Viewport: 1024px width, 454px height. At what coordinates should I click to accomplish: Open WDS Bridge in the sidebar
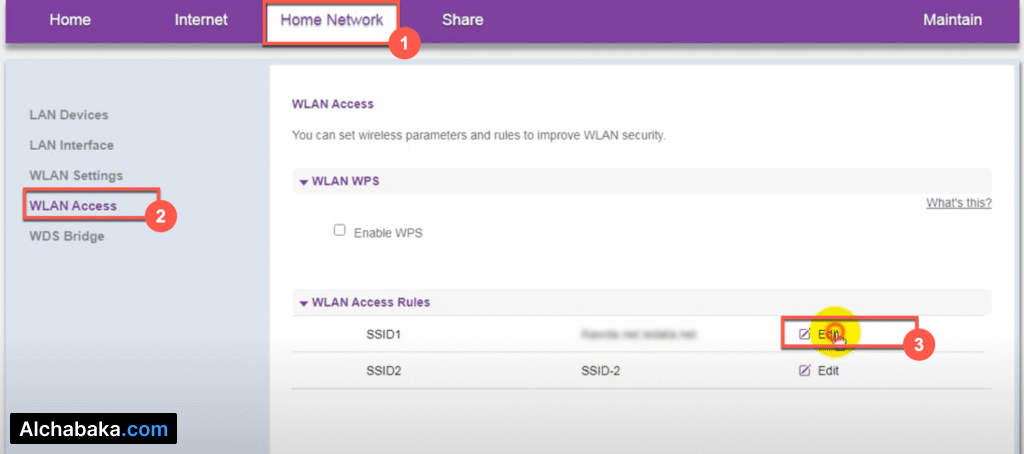(x=67, y=236)
